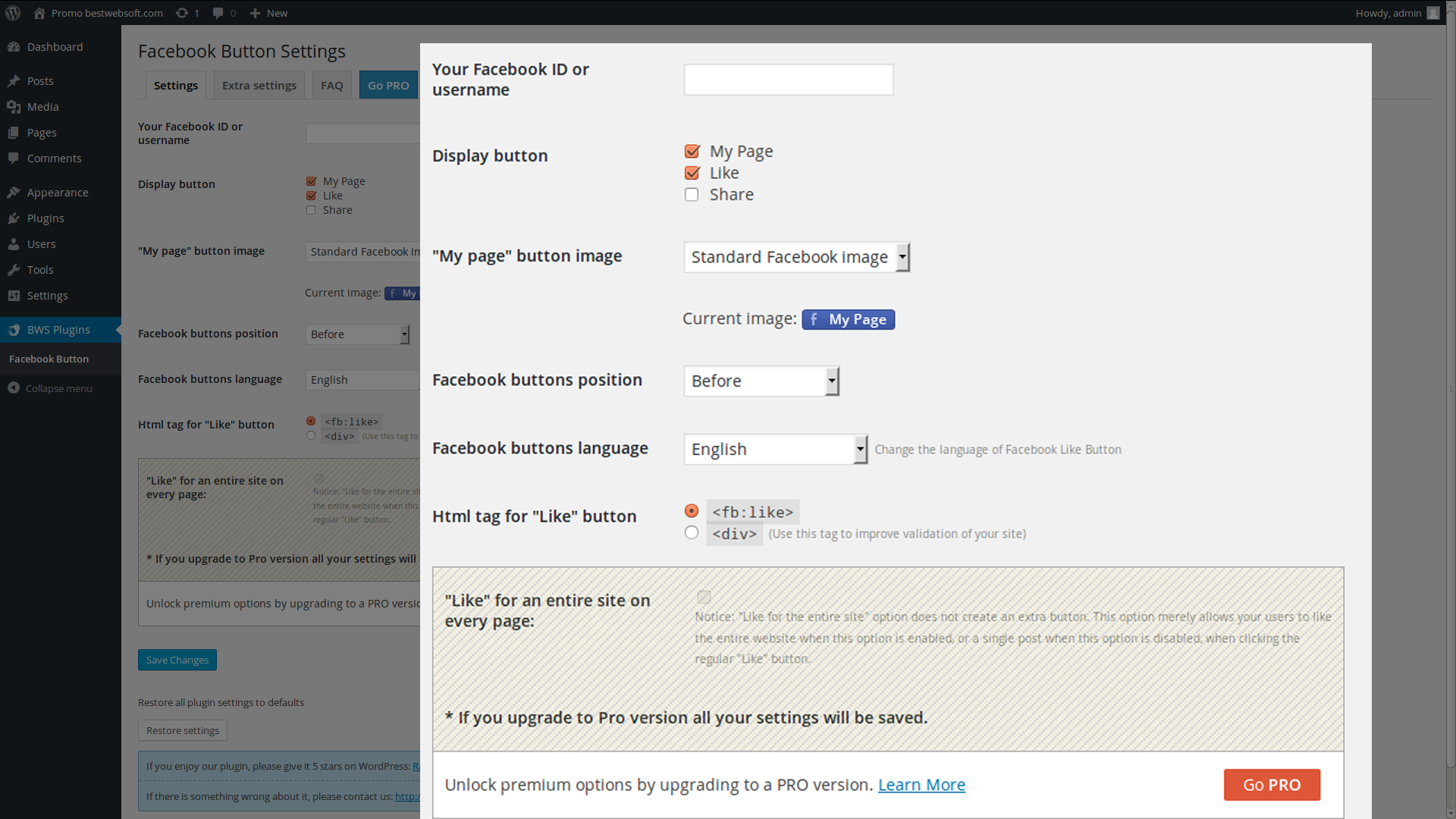Open the comments bubble in admin bar

point(218,13)
